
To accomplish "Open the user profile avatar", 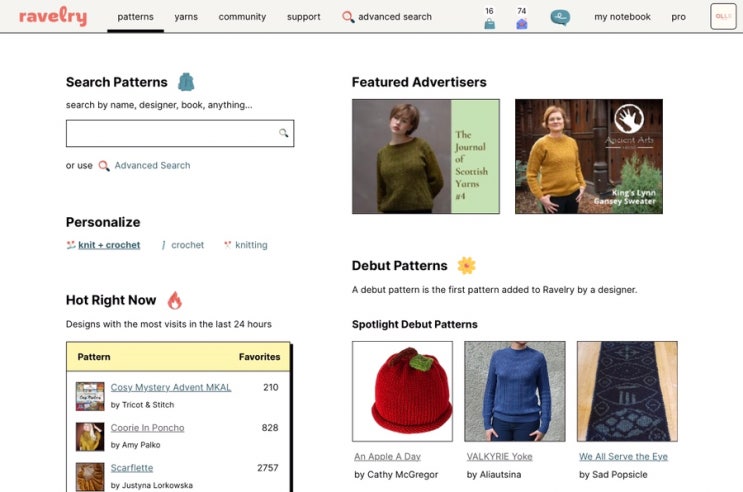I will (x=723, y=17).
